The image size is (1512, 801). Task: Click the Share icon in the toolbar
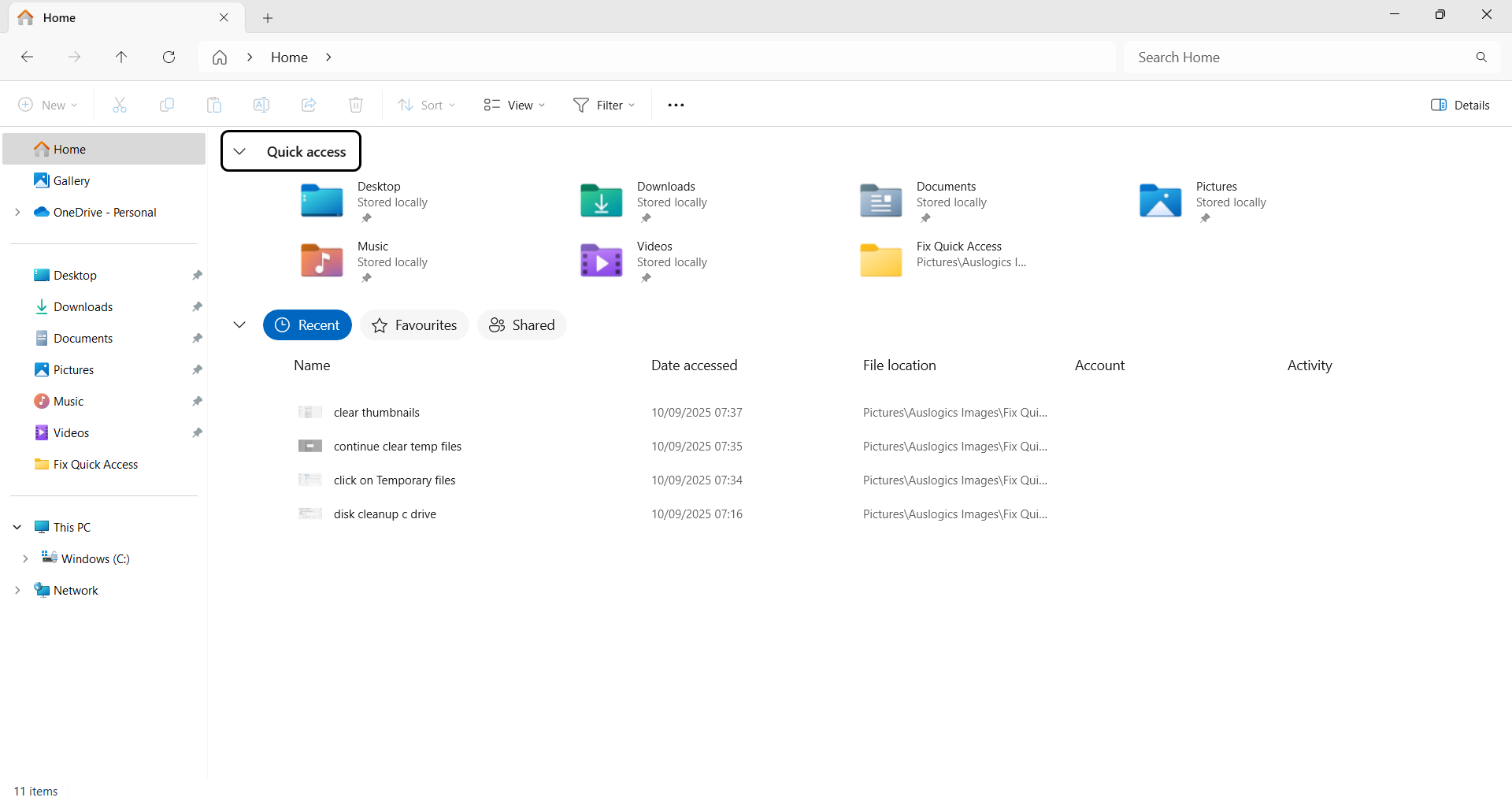click(308, 104)
